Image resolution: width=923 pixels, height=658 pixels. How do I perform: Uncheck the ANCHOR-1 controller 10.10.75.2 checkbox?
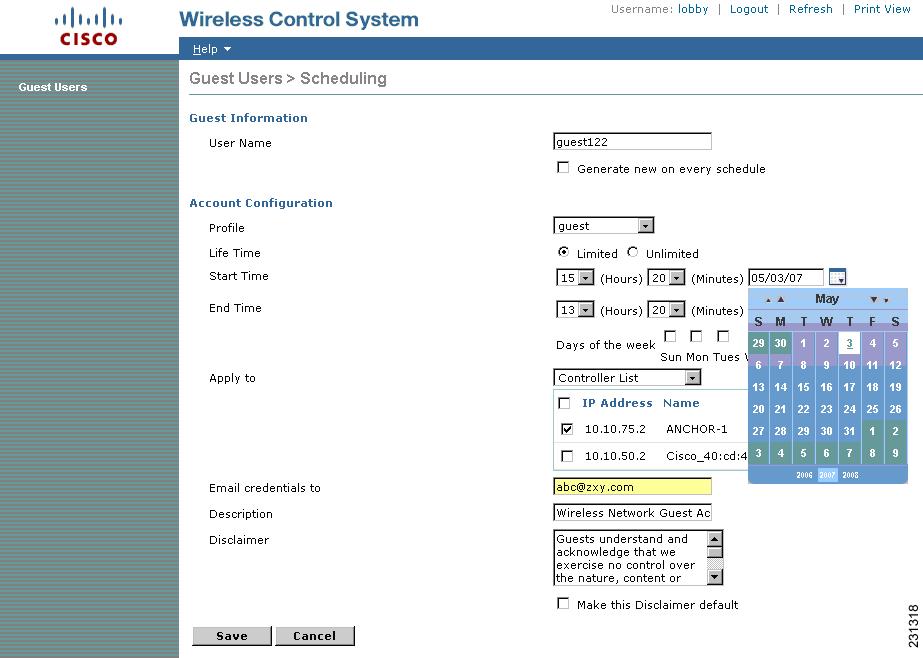pos(567,429)
